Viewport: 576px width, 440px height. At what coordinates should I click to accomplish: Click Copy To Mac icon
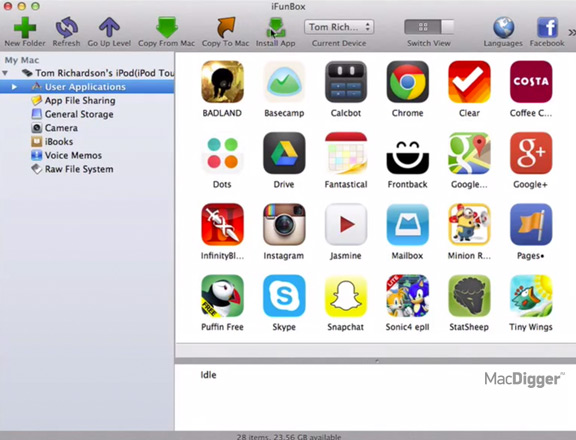226,28
